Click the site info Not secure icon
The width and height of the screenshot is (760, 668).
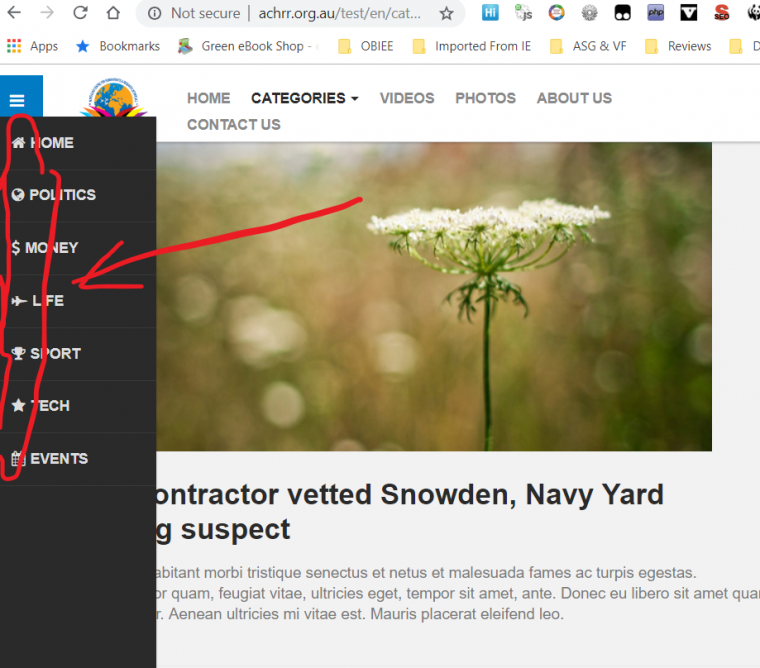click(154, 14)
